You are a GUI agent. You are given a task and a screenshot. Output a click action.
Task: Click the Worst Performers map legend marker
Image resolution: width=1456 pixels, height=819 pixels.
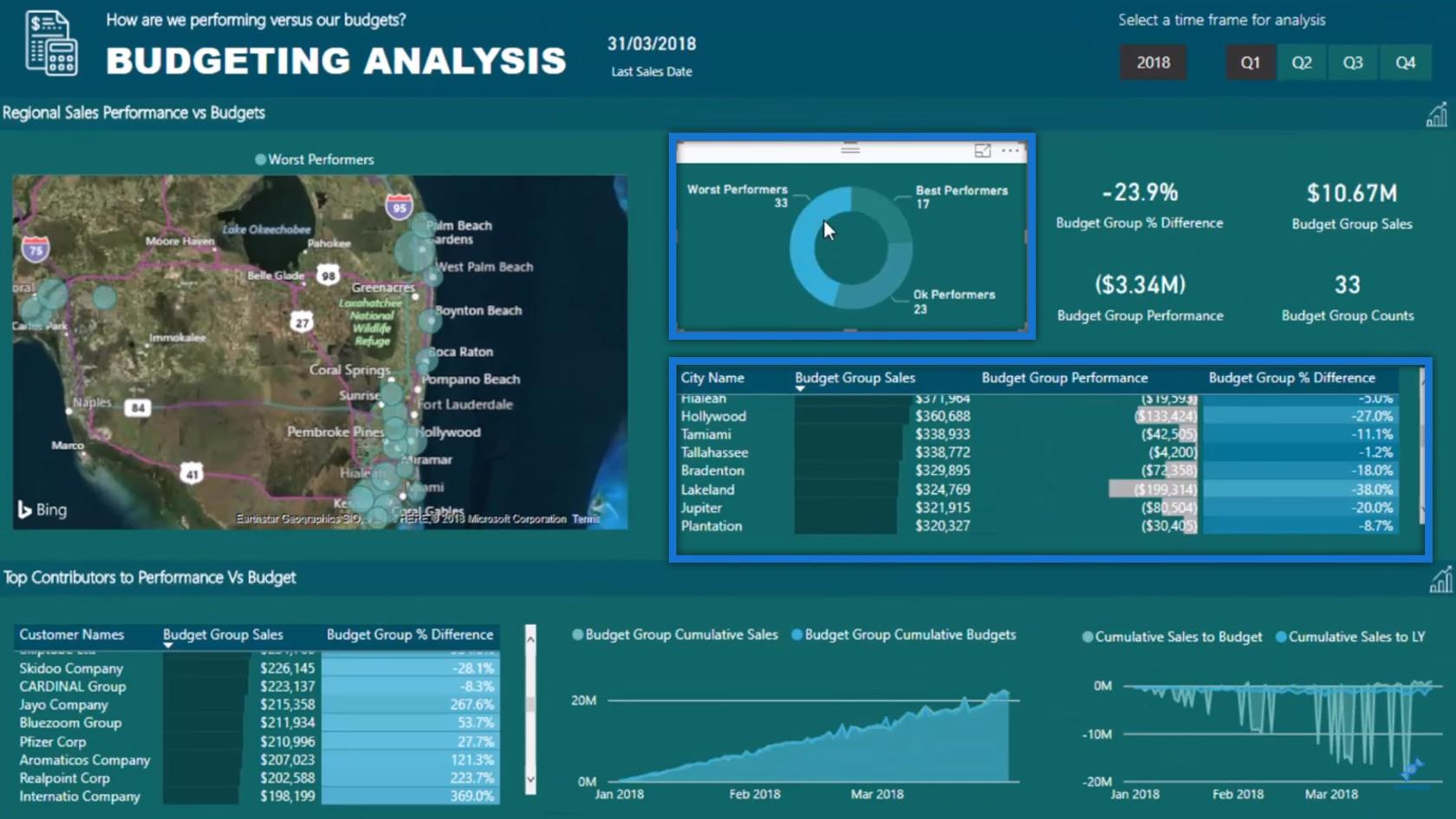tap(260, 159)
